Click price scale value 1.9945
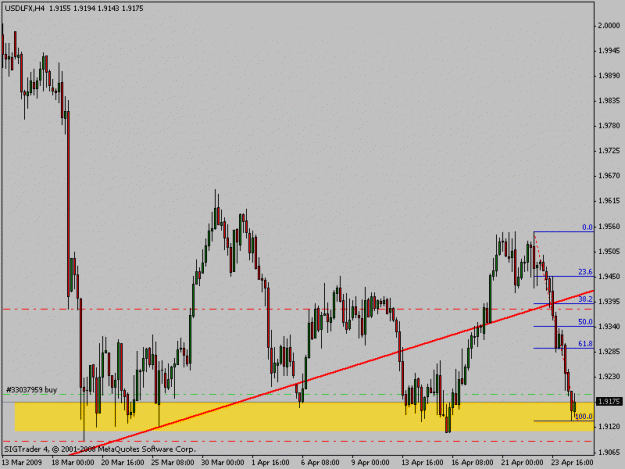This screenshot has height=469, width=625. pyautogui.click(x=609, y=51)
